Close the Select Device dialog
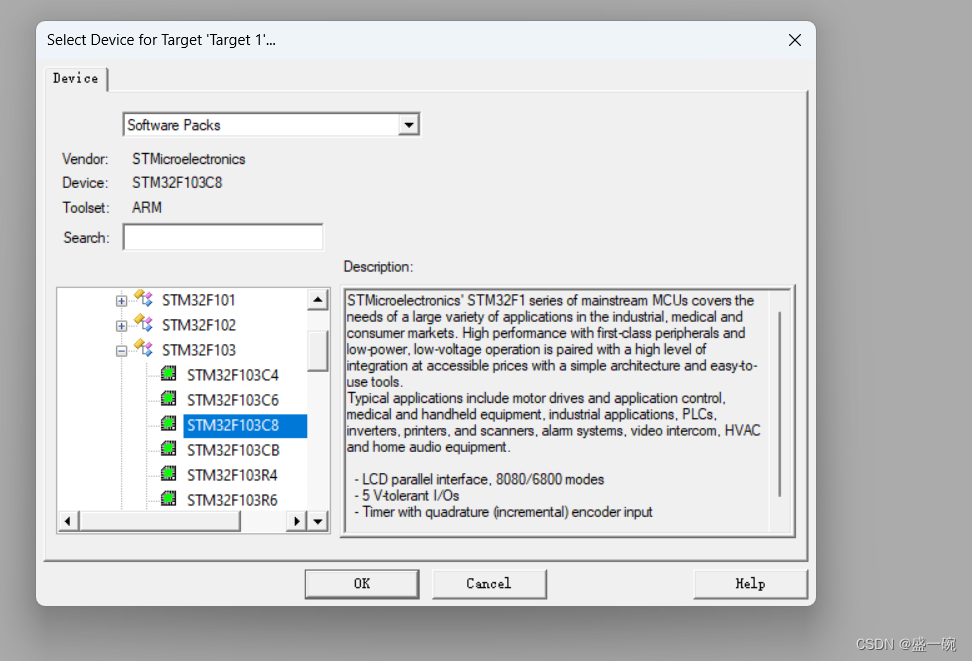The width and height of the screenshot is (972, 661). [795, 40]
